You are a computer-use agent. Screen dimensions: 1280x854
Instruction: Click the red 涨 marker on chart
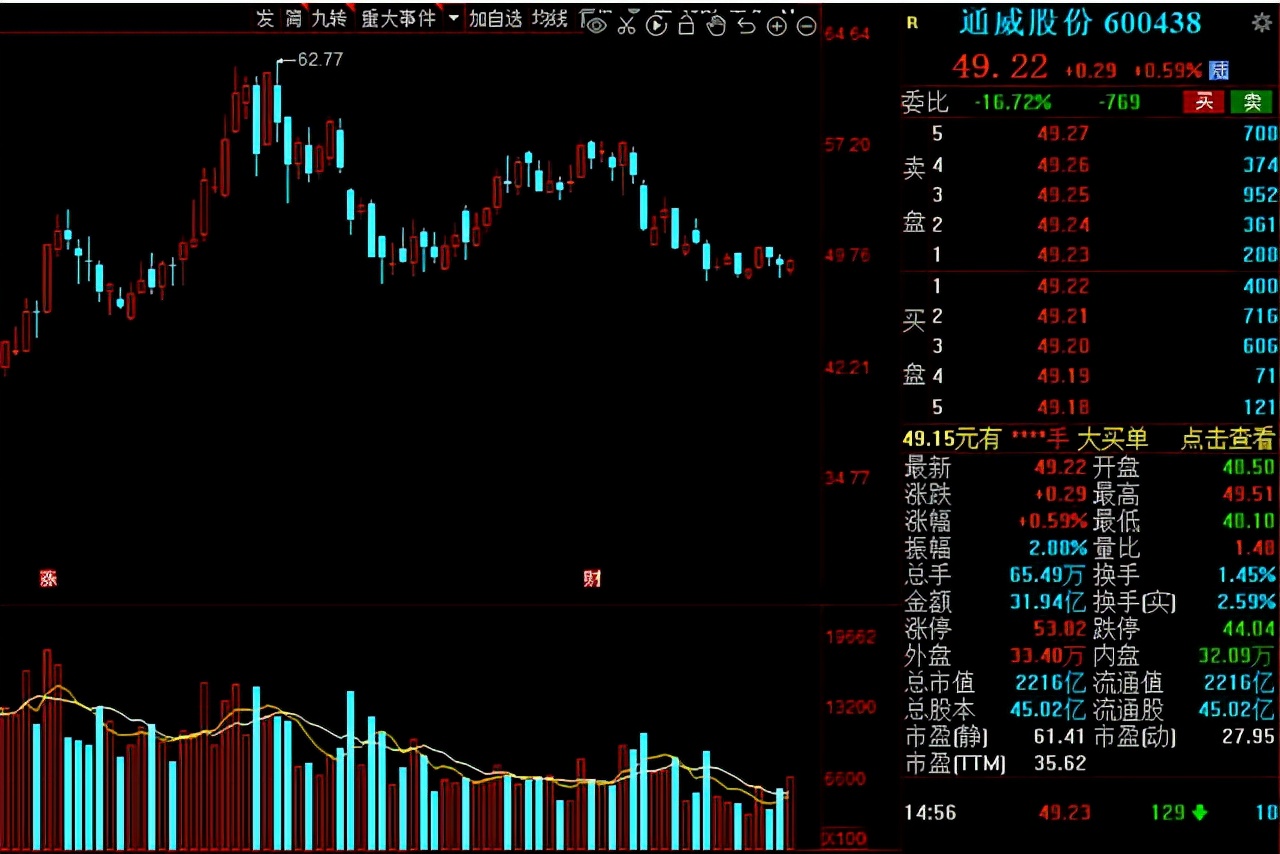click(x=48, y=578)
